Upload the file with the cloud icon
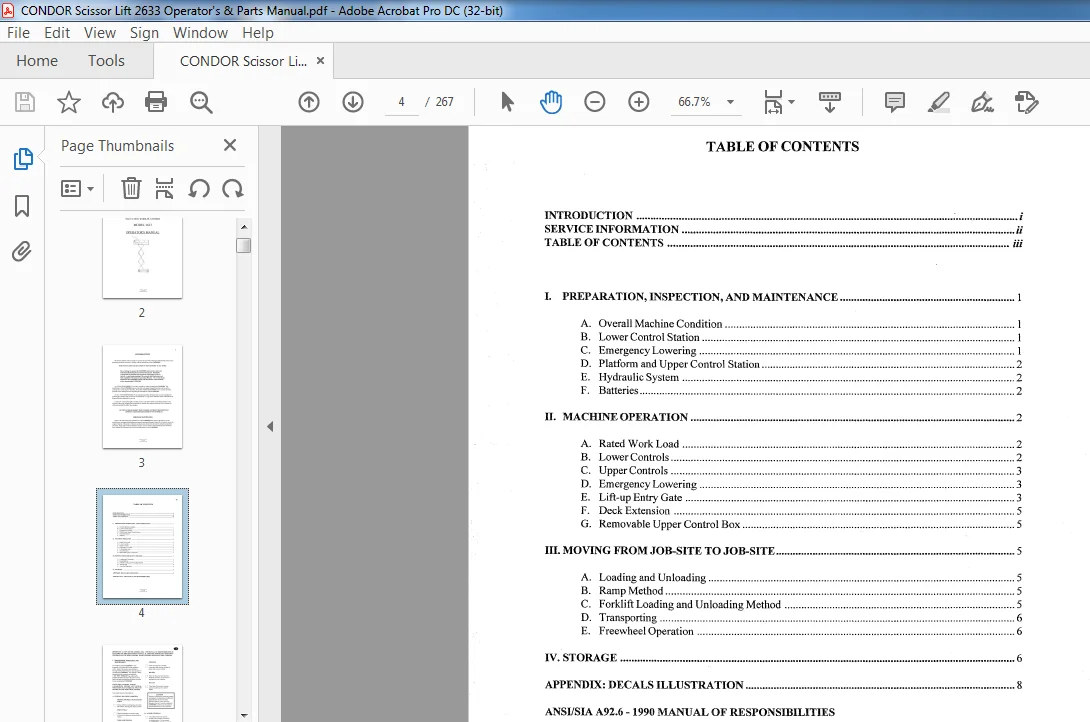Image resolution: width=1090 pixels, height=722 pixels. [x=113, y=102]
